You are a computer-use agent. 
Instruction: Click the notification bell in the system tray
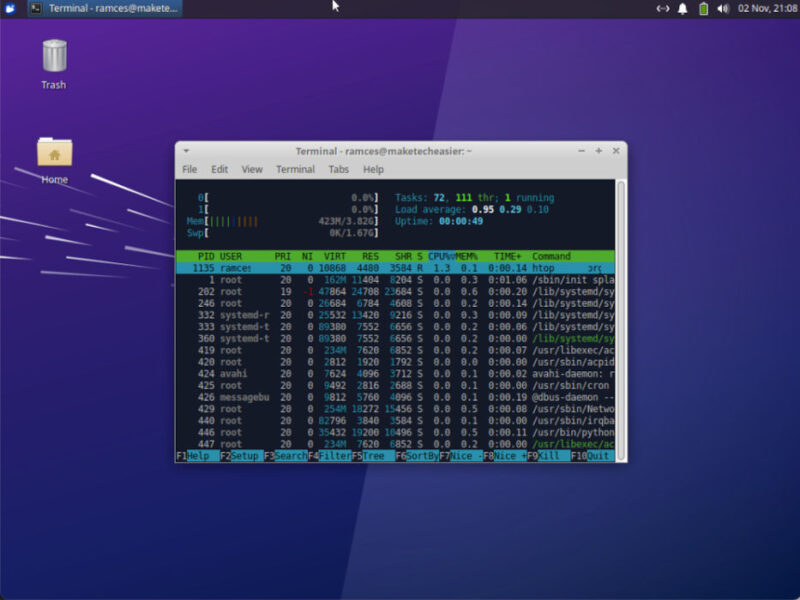point(684,8)
